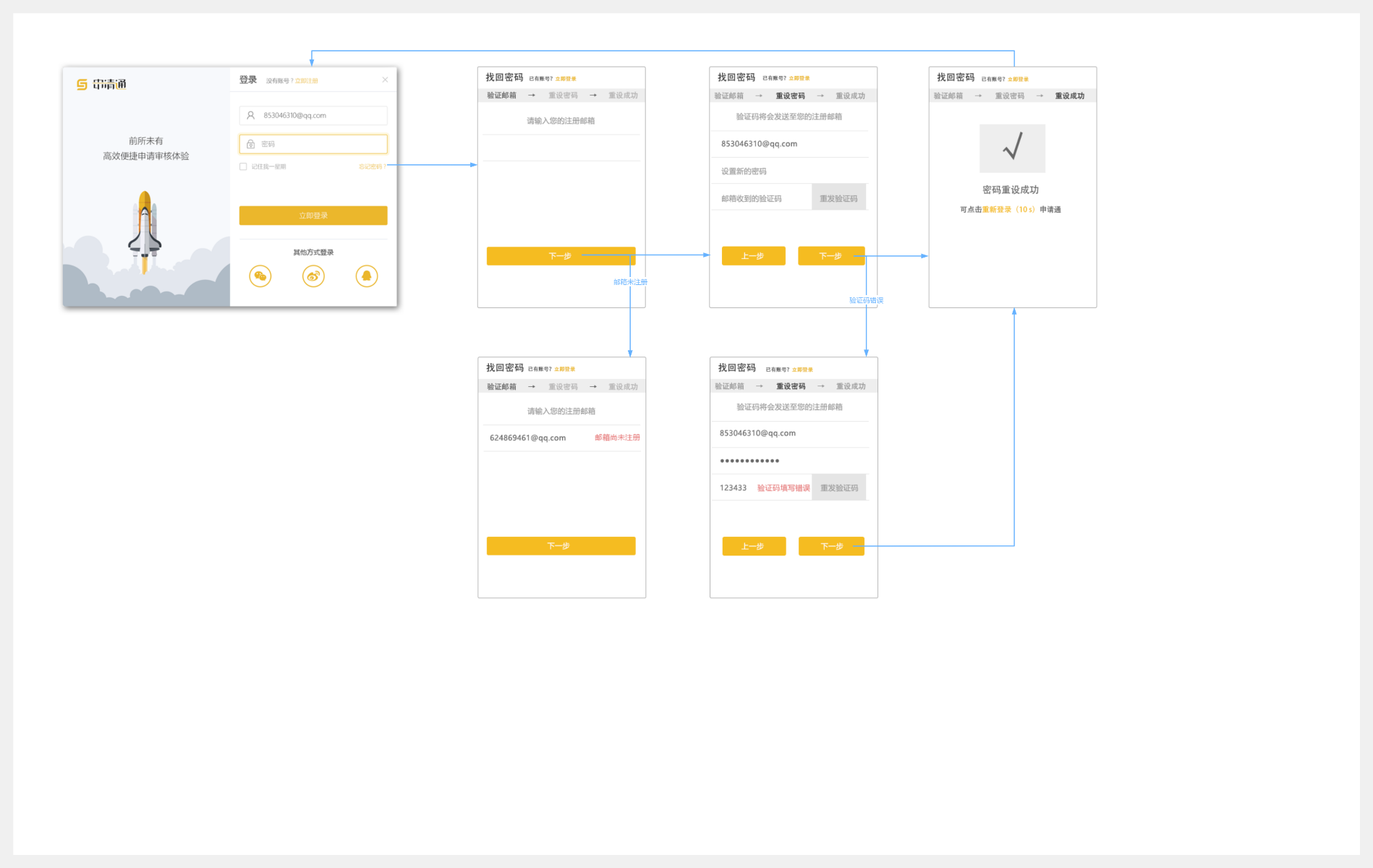1373x868 pixels.
Task: Click the QQ penguin login icon
Action: (367, 276)
